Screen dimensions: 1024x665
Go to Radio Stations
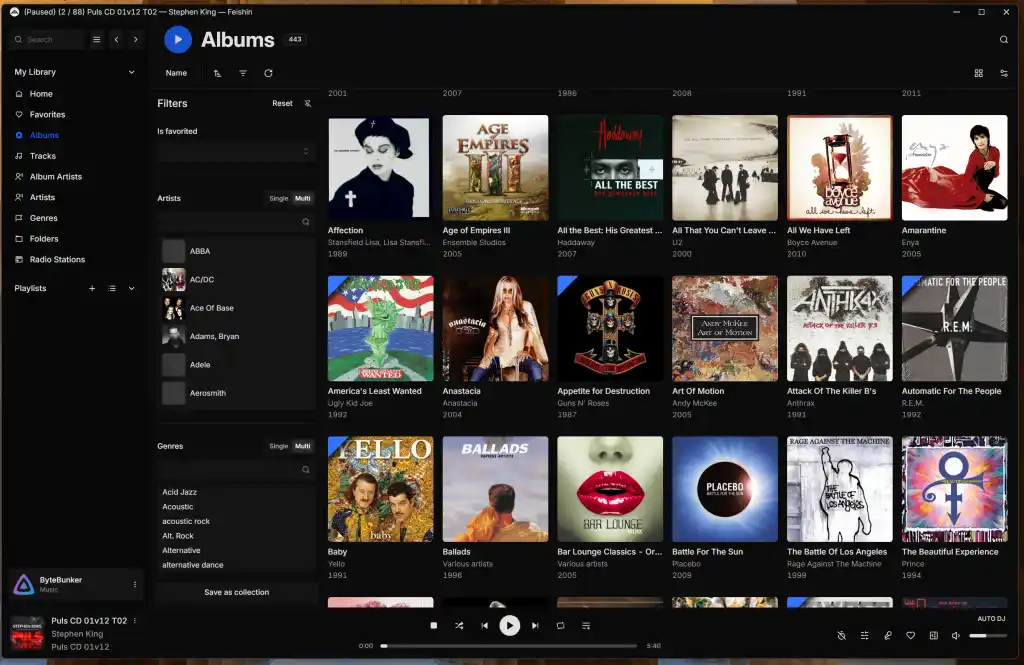pyautogui.click(x=57, y=259)
